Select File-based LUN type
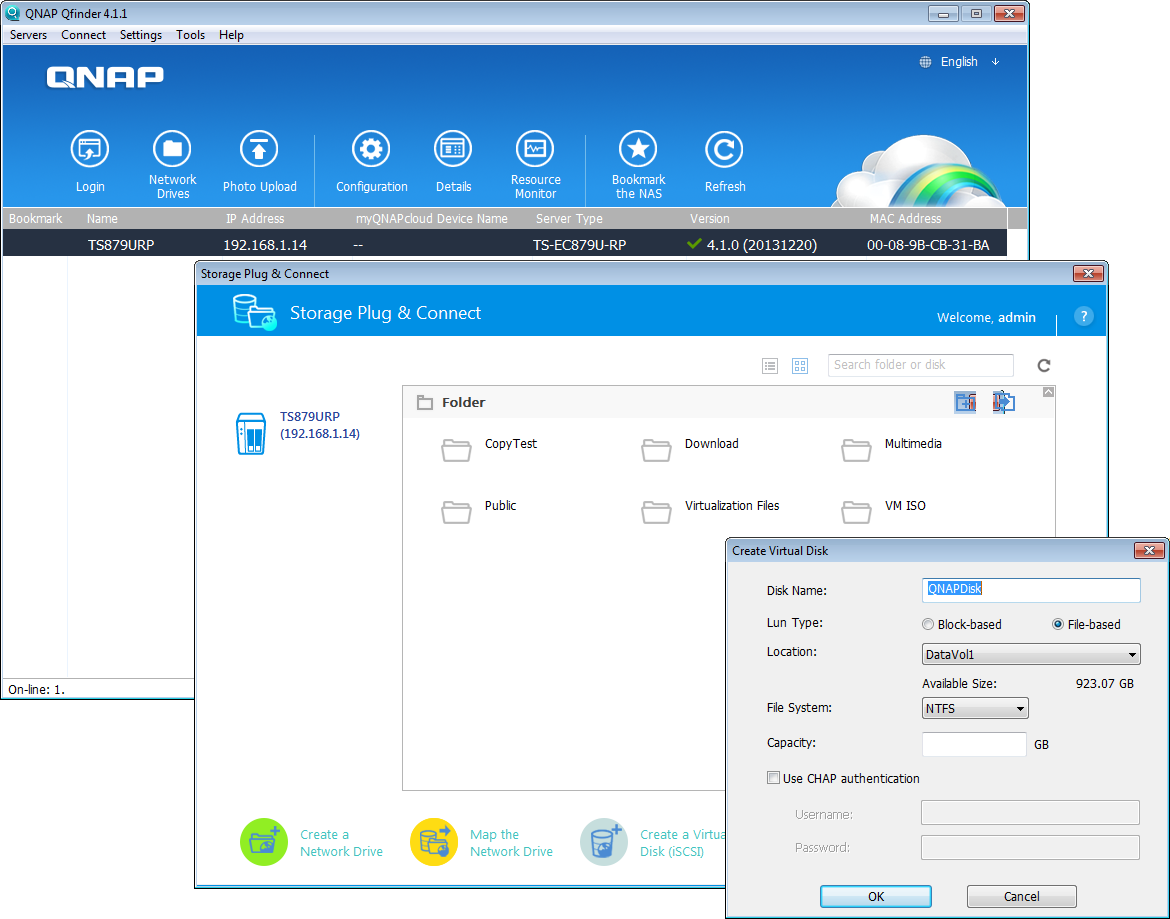Screen dimensions: 1170x919 point(1057,624)
